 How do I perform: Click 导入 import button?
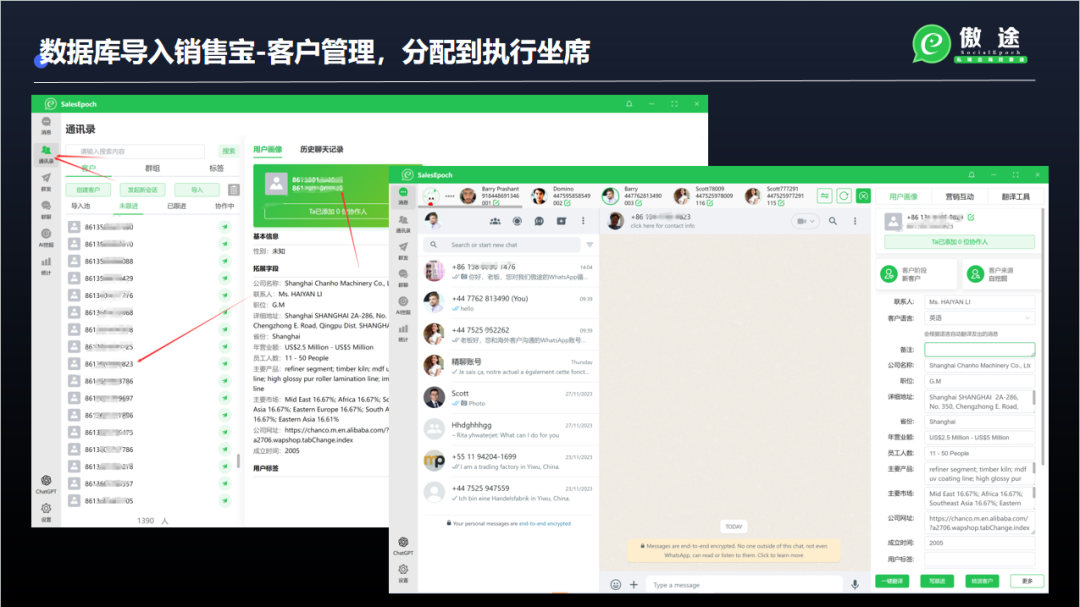coord(197,189)
